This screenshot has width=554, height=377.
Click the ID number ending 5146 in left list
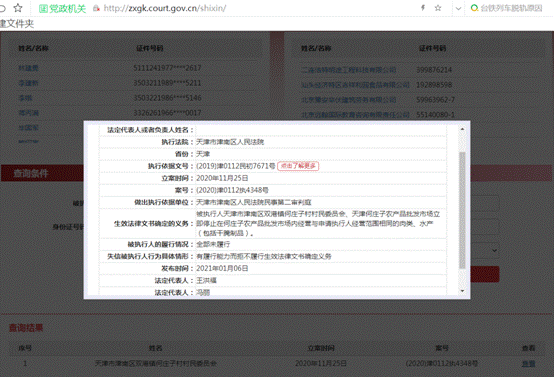pos(167,98)
